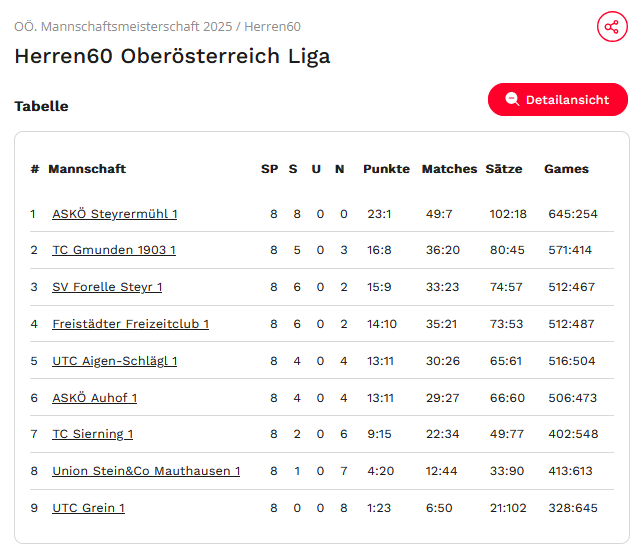Click the Mannschaft column header
Viewport: 642px width, 558px height.
click(x=87, y=169)
